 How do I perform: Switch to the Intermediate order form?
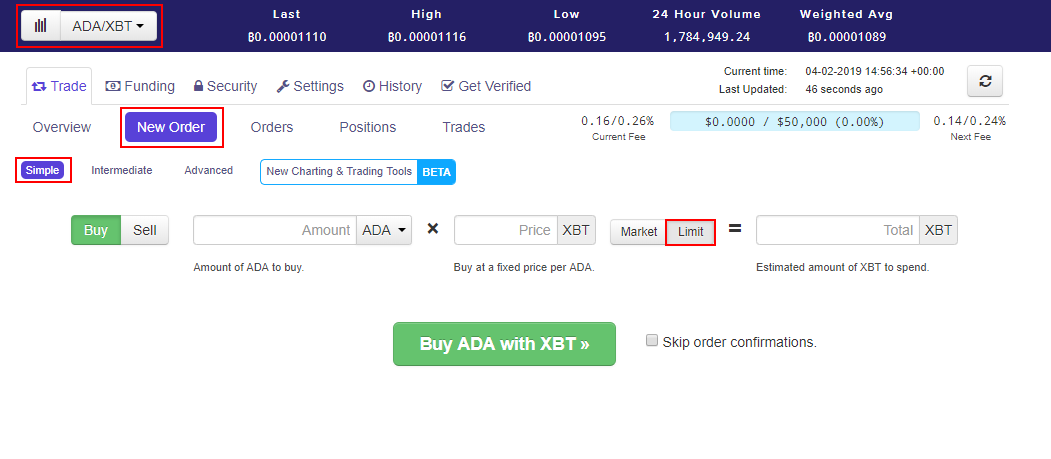tap(122, 170)
